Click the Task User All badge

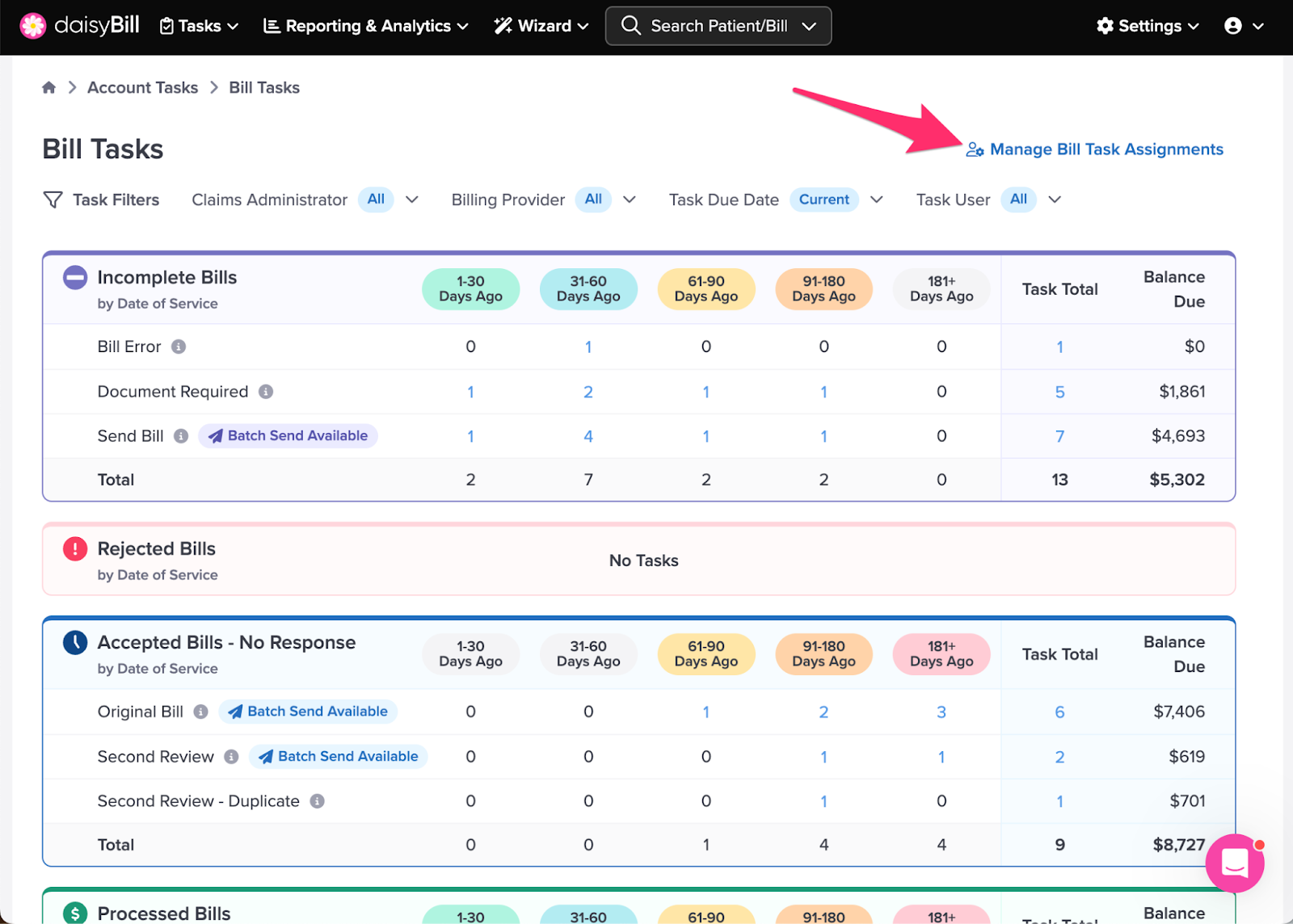coord(1018,199)
